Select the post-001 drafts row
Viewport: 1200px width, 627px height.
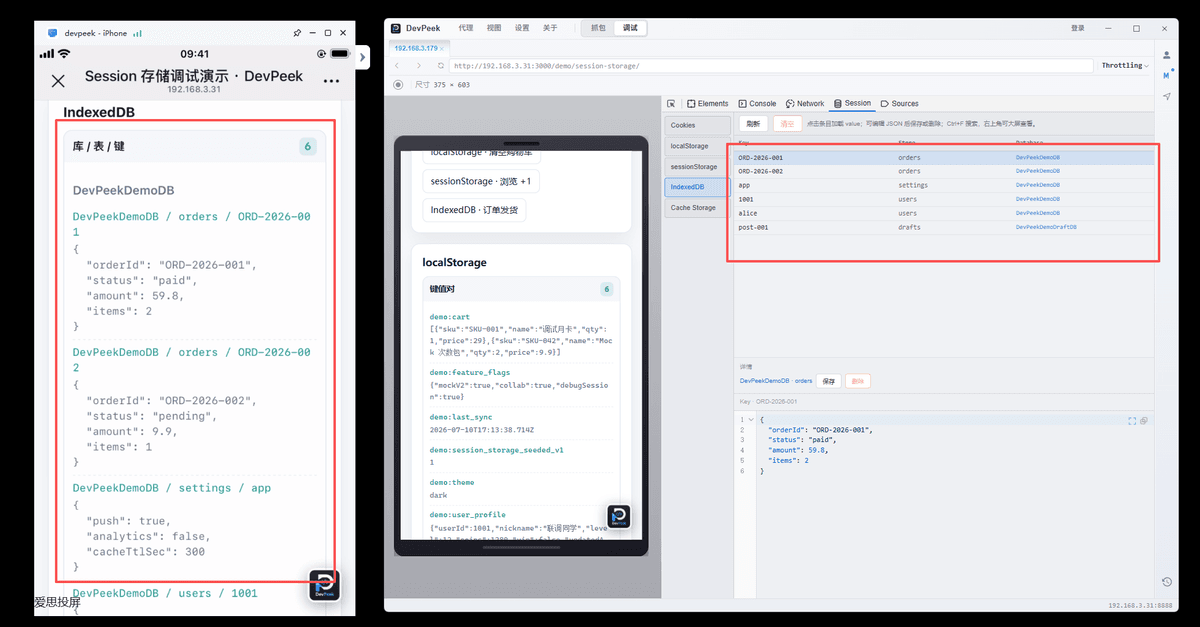[945, 228]
